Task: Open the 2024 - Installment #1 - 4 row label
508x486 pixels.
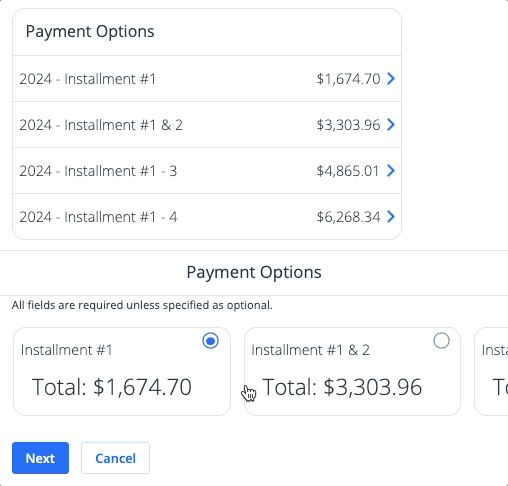Action: point(98,217)
